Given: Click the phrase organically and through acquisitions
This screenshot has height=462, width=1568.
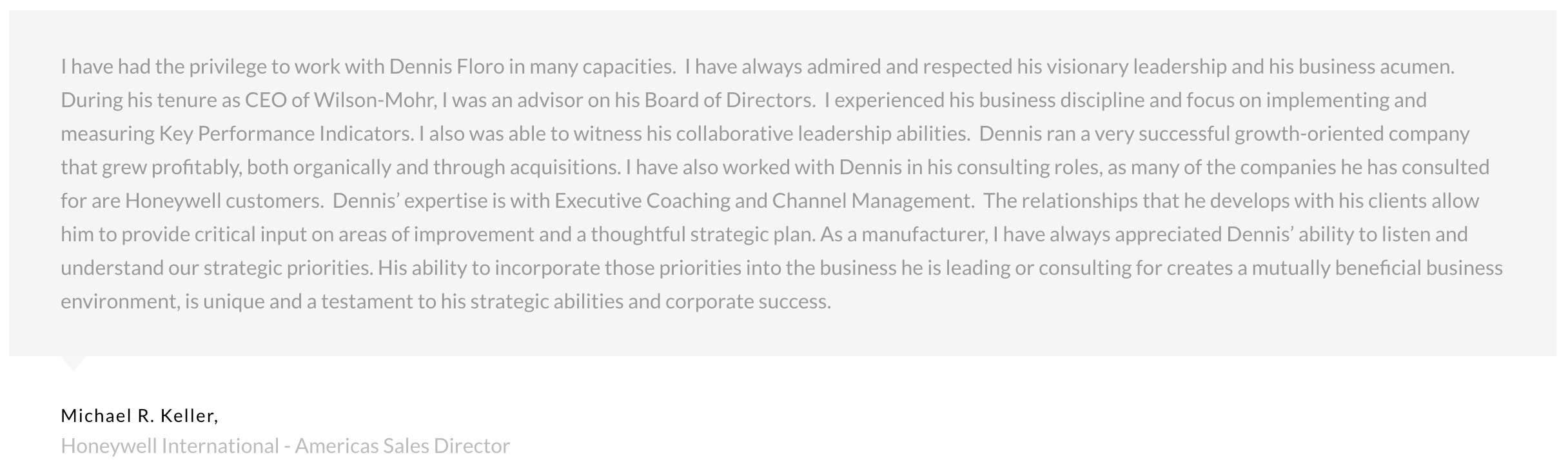Looking at the screenshot, I should click(456, 167).
